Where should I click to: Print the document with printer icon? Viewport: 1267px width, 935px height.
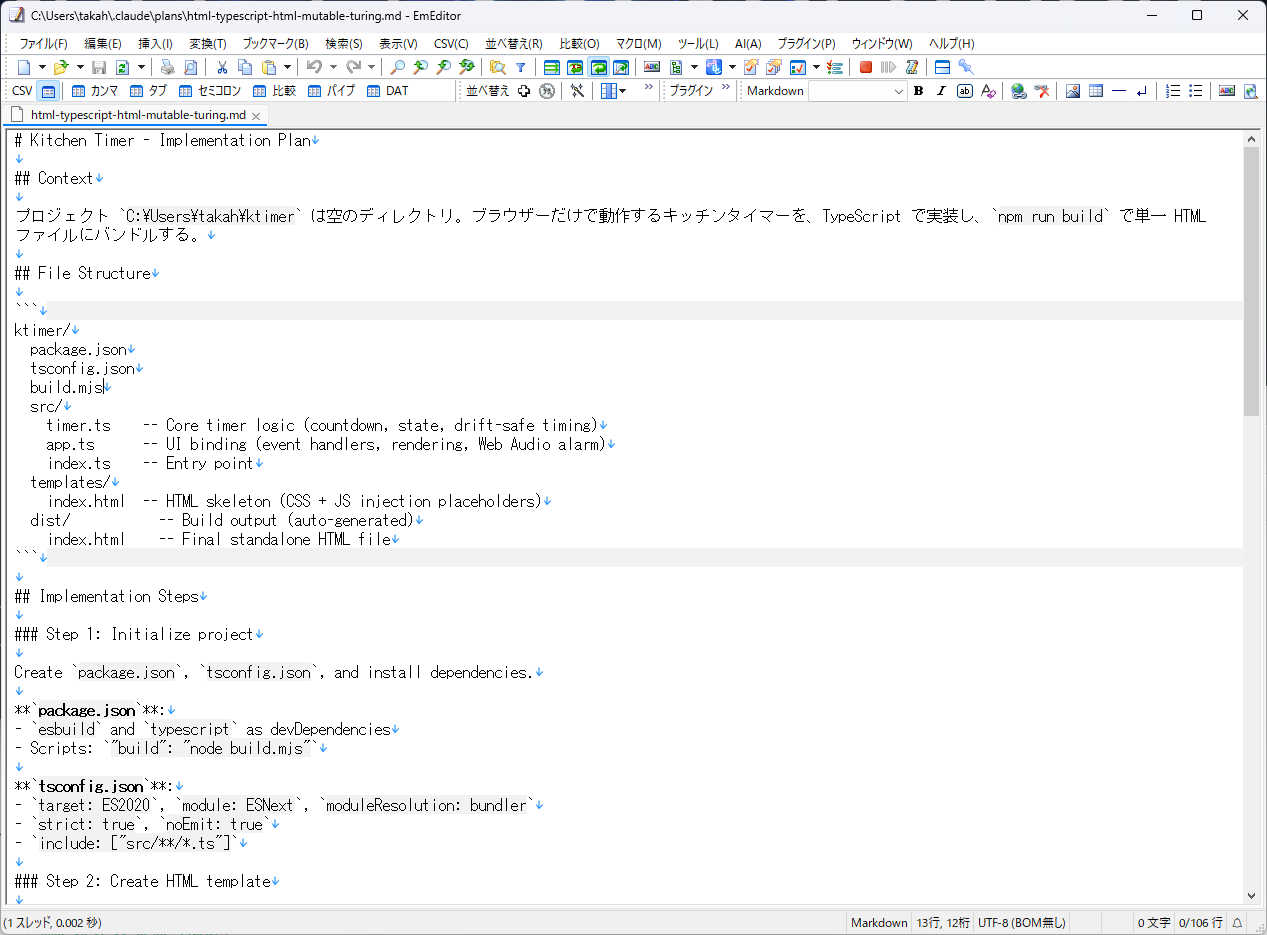167,67
